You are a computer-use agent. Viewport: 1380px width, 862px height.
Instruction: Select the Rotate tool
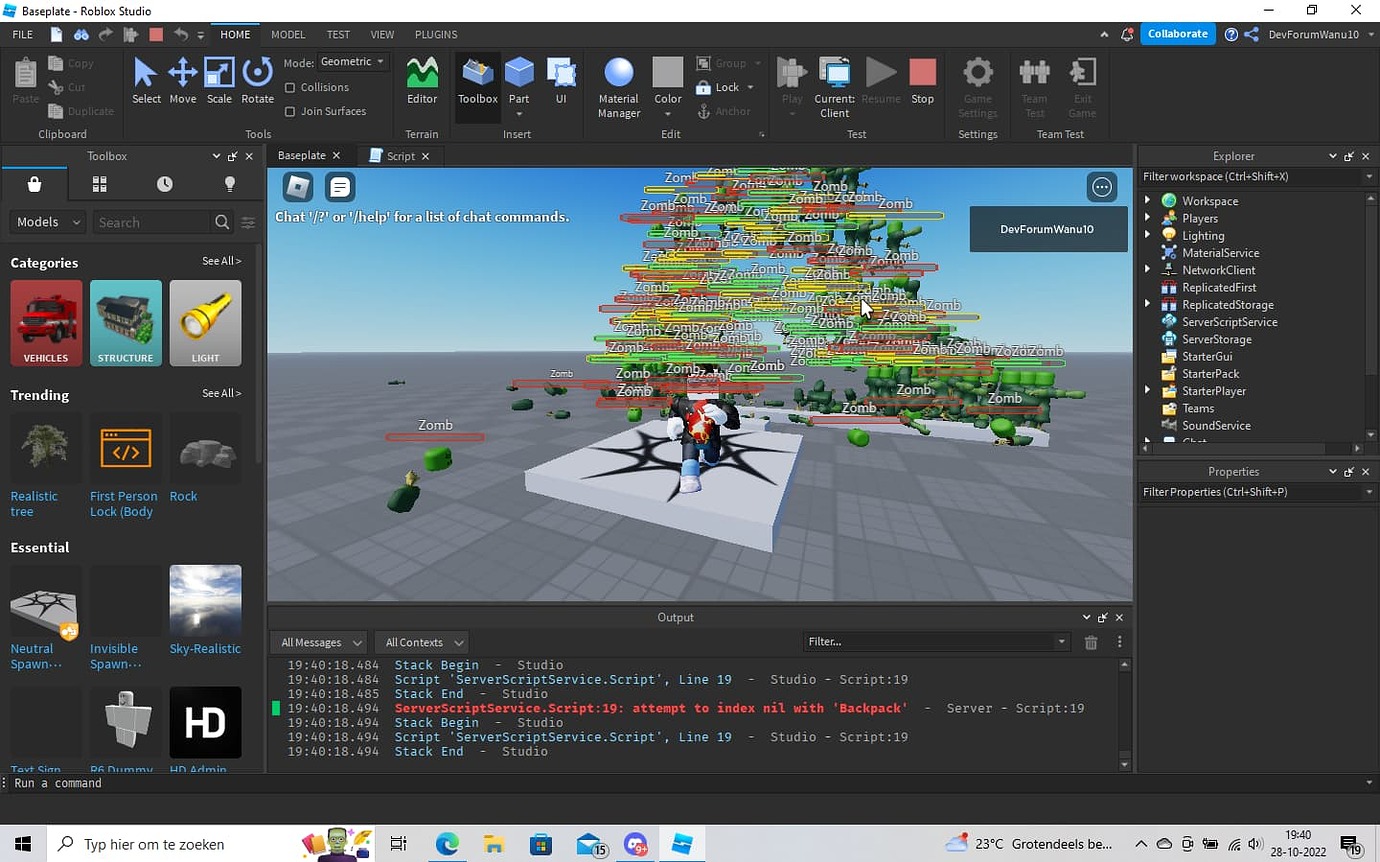click(x=257, y=80)
